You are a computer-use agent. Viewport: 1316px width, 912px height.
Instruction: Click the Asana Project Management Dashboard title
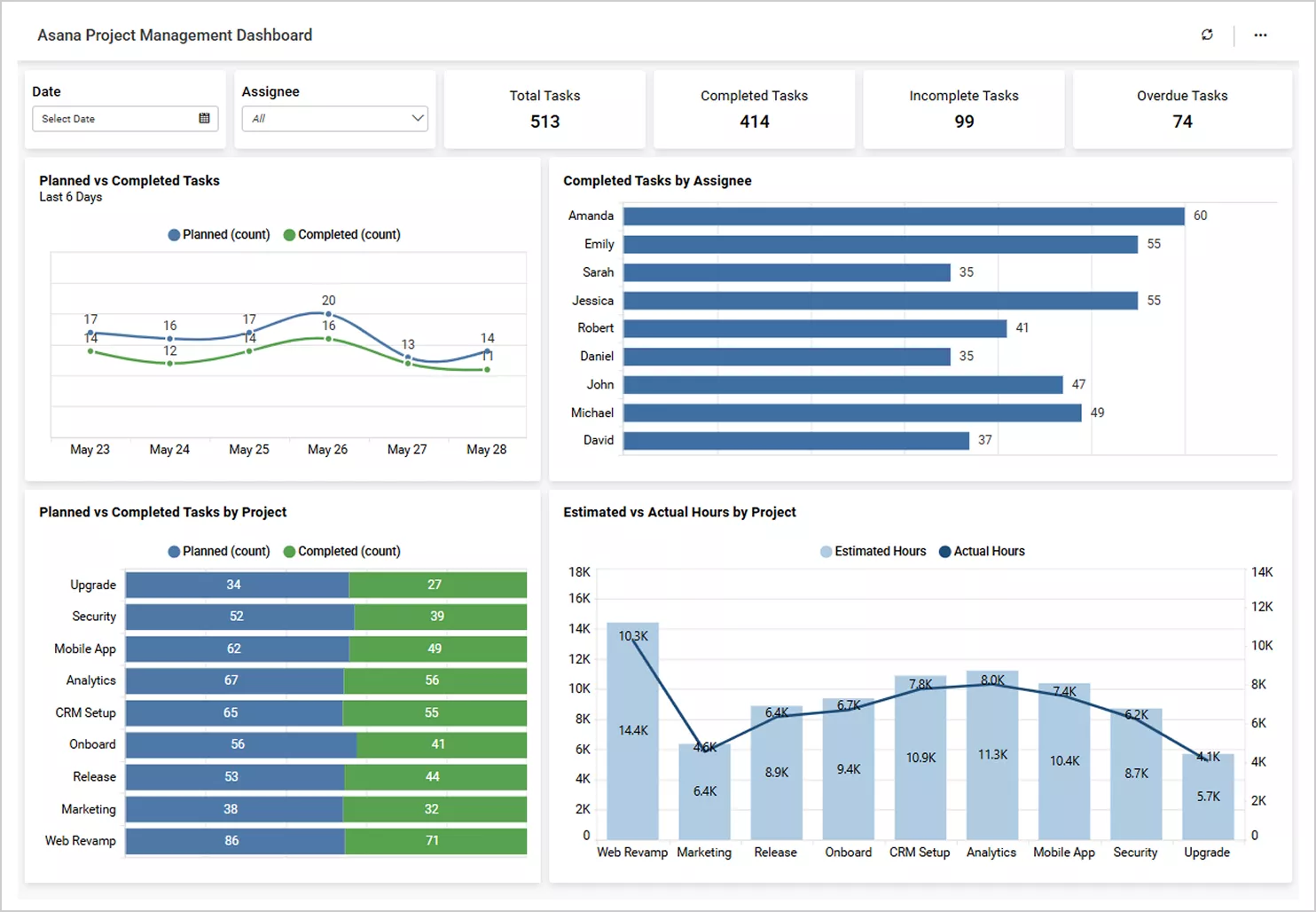pyautogui.click(x=175, y=35)
